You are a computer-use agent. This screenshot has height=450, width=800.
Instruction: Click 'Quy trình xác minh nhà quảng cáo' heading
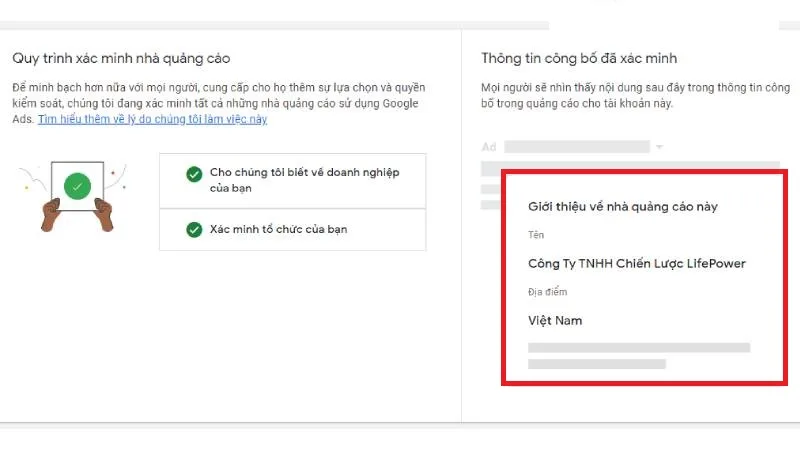point(121,59)
